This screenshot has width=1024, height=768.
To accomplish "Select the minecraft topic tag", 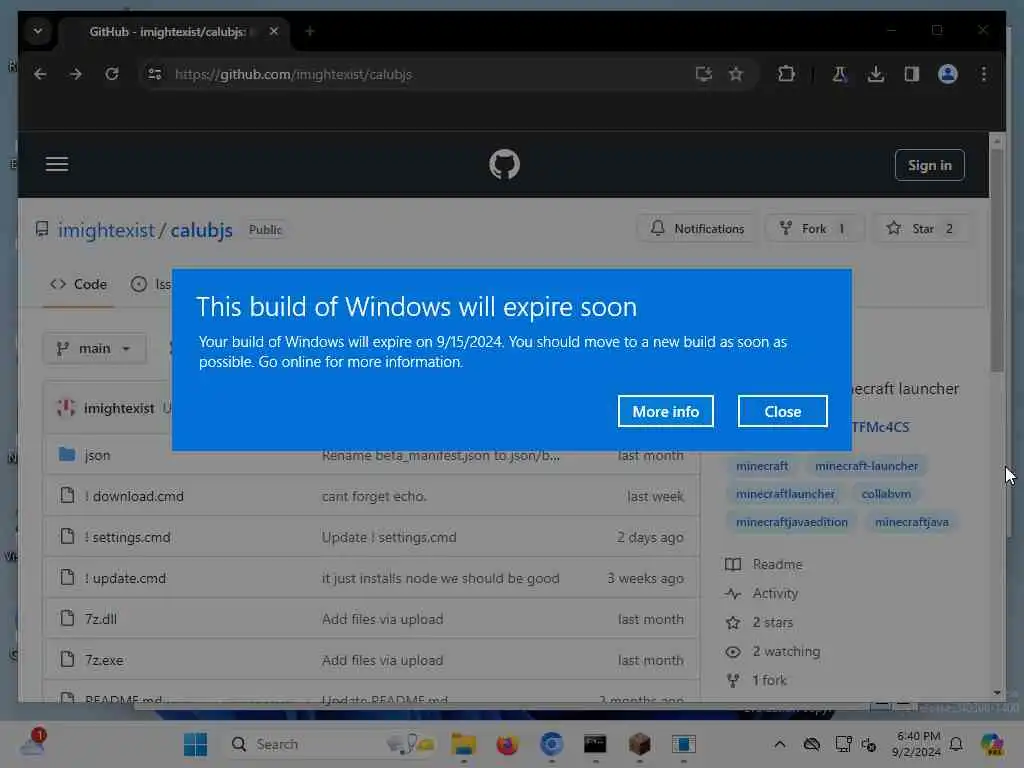I will pyautogui.click(x=761, y=466).
